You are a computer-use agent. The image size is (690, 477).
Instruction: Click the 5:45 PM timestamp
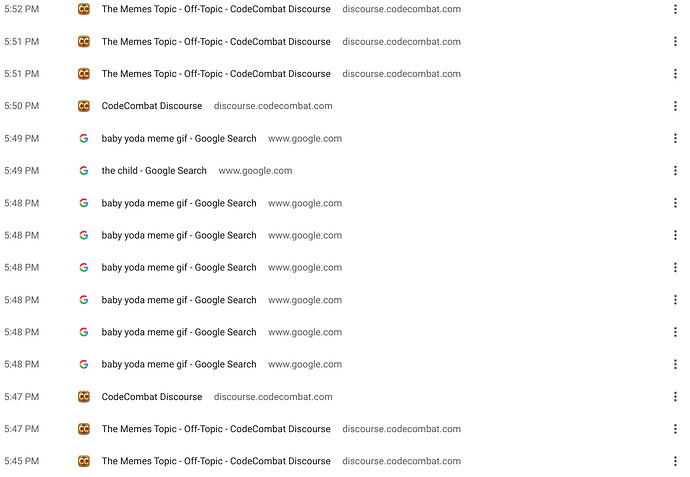(22, 461)
